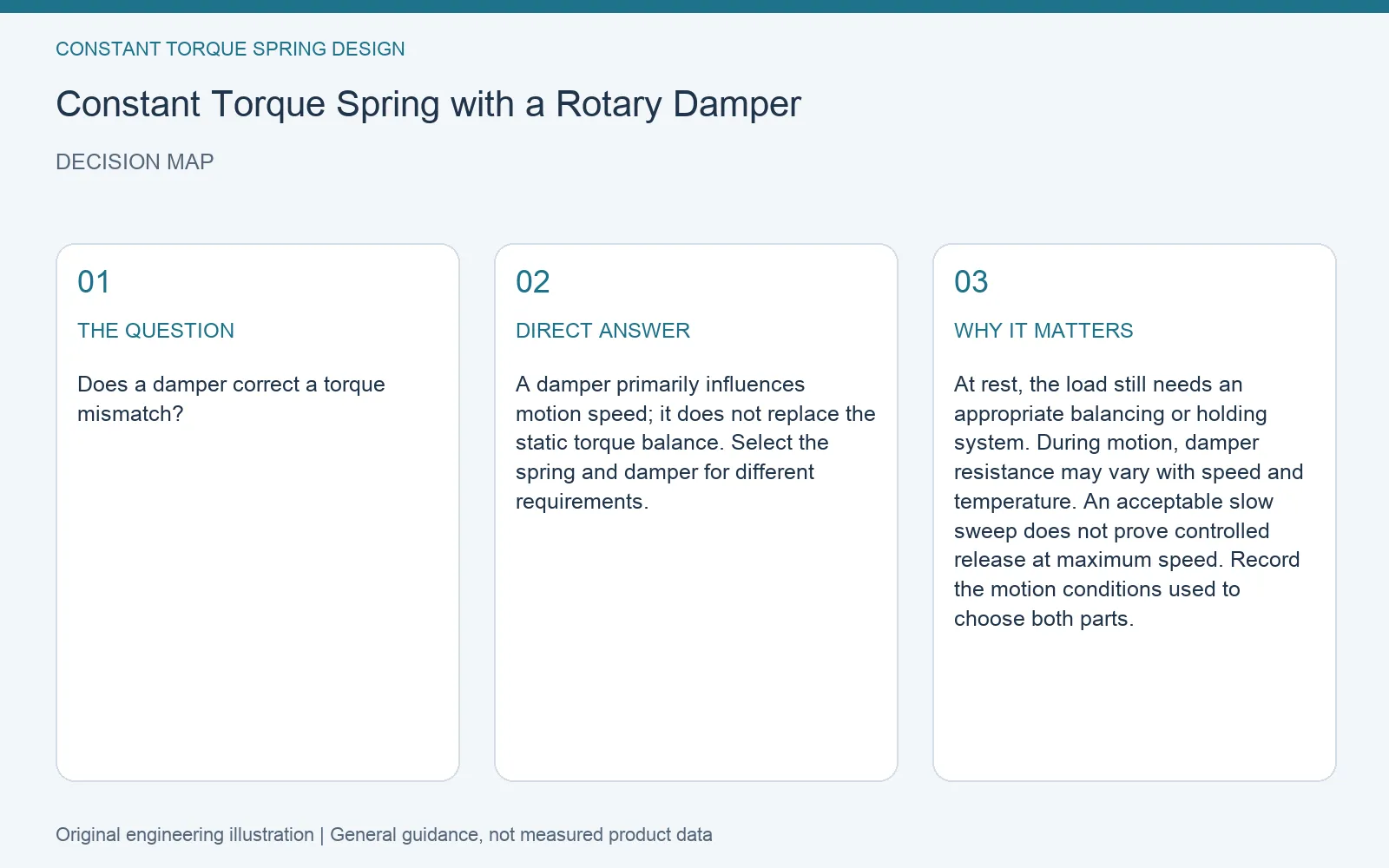1389x868 pixels.
Task: Click the paragraph starting 'A damper primarily influences'
Action: [695, 443]
